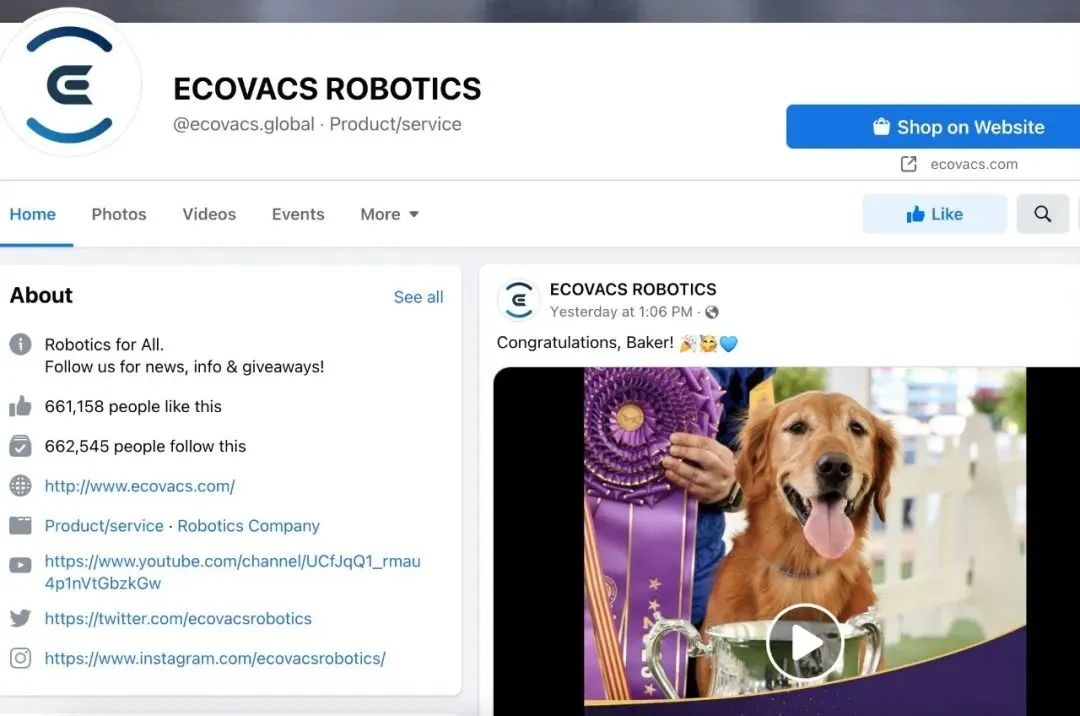Play the golden retriever video
Screen dimensions: 1080x716
[804, 642]
